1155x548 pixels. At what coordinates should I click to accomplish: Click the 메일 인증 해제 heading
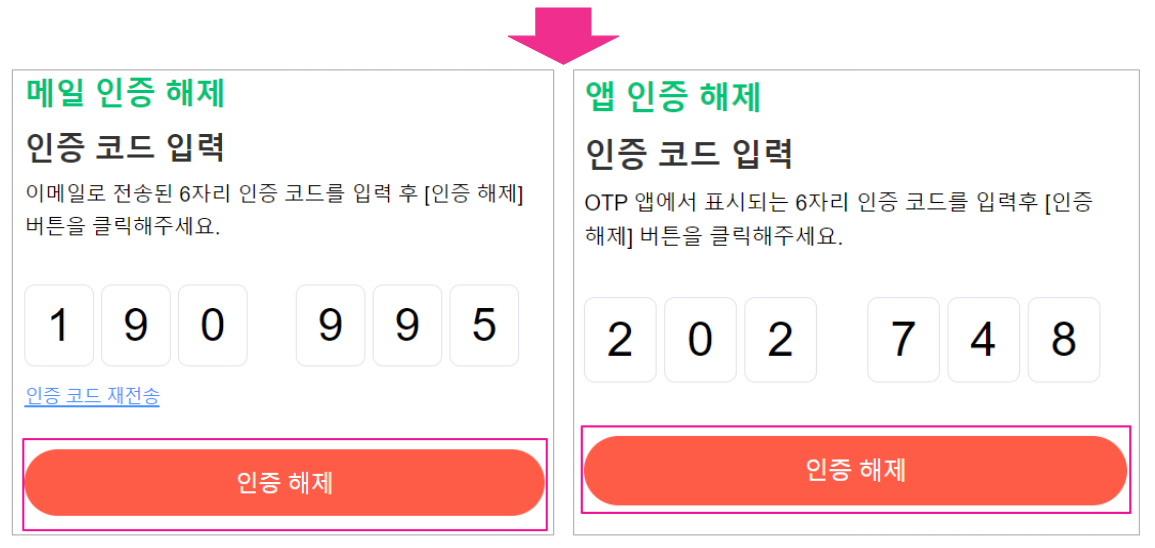[x=126, y=93]
